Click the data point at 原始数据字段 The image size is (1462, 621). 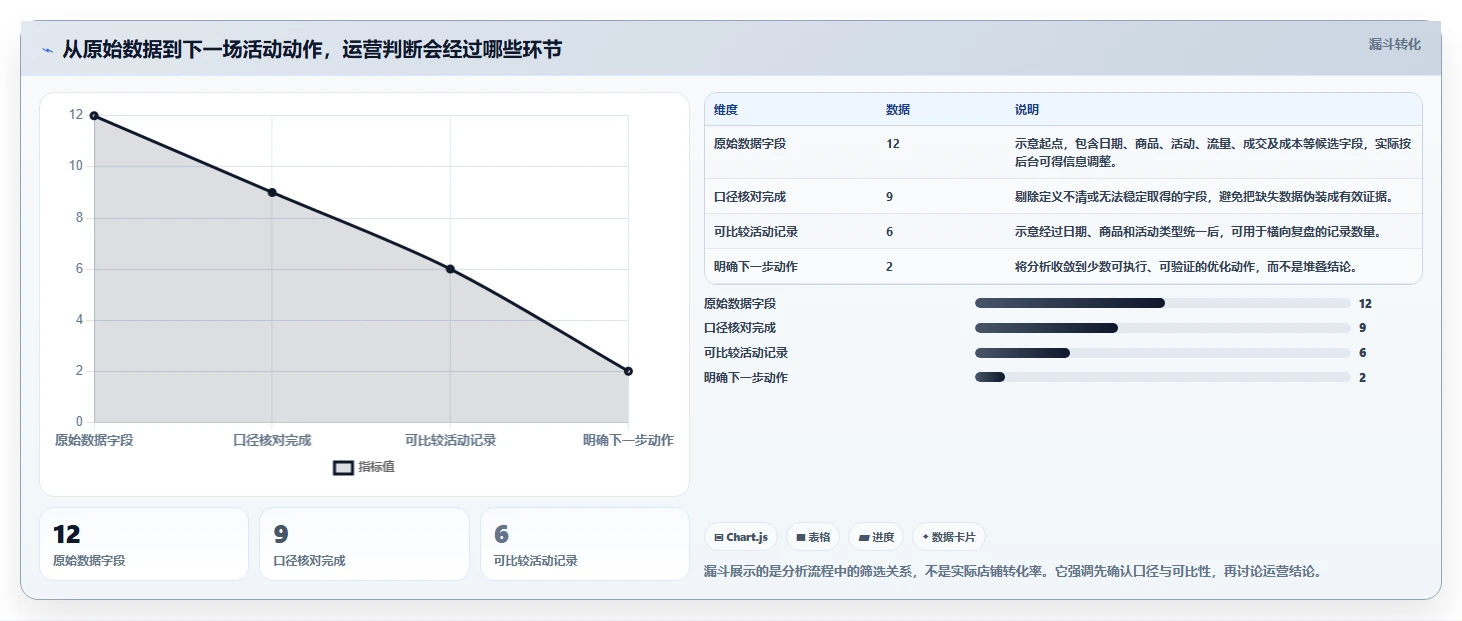point(94,116)
